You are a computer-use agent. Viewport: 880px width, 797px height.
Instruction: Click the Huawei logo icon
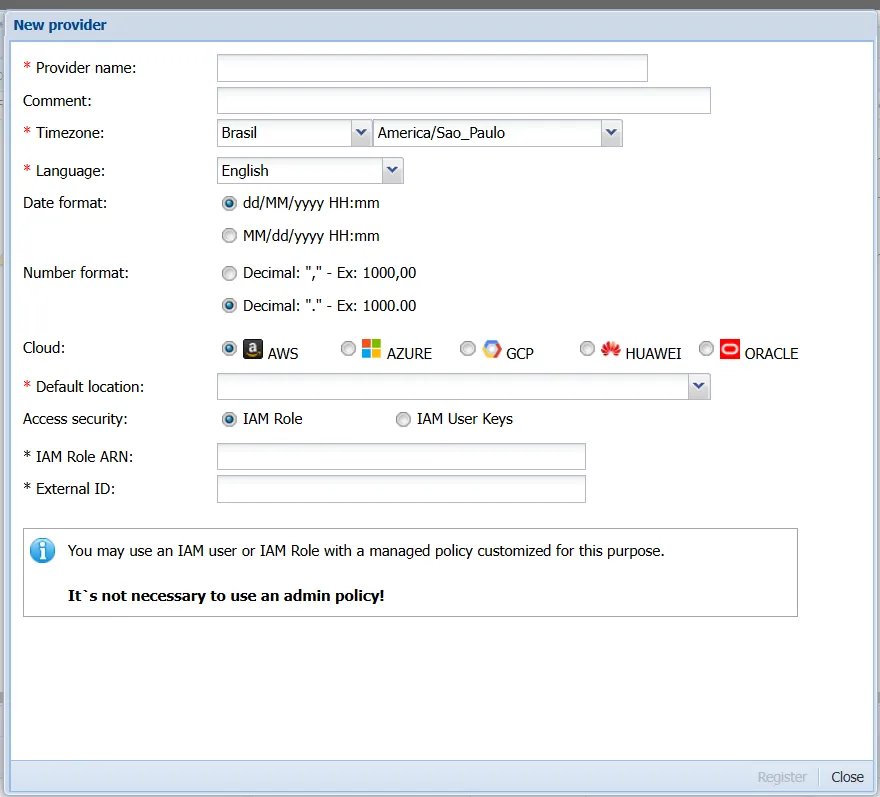click(x=611, y=349)
